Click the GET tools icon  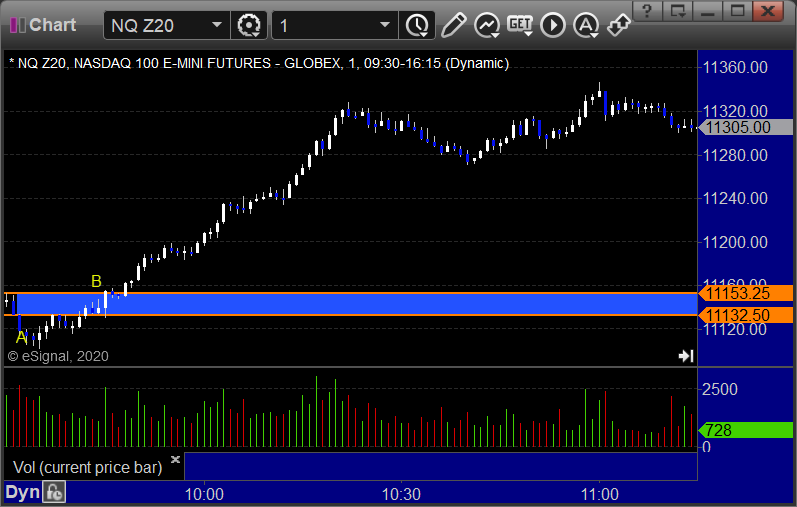point(520,25)
